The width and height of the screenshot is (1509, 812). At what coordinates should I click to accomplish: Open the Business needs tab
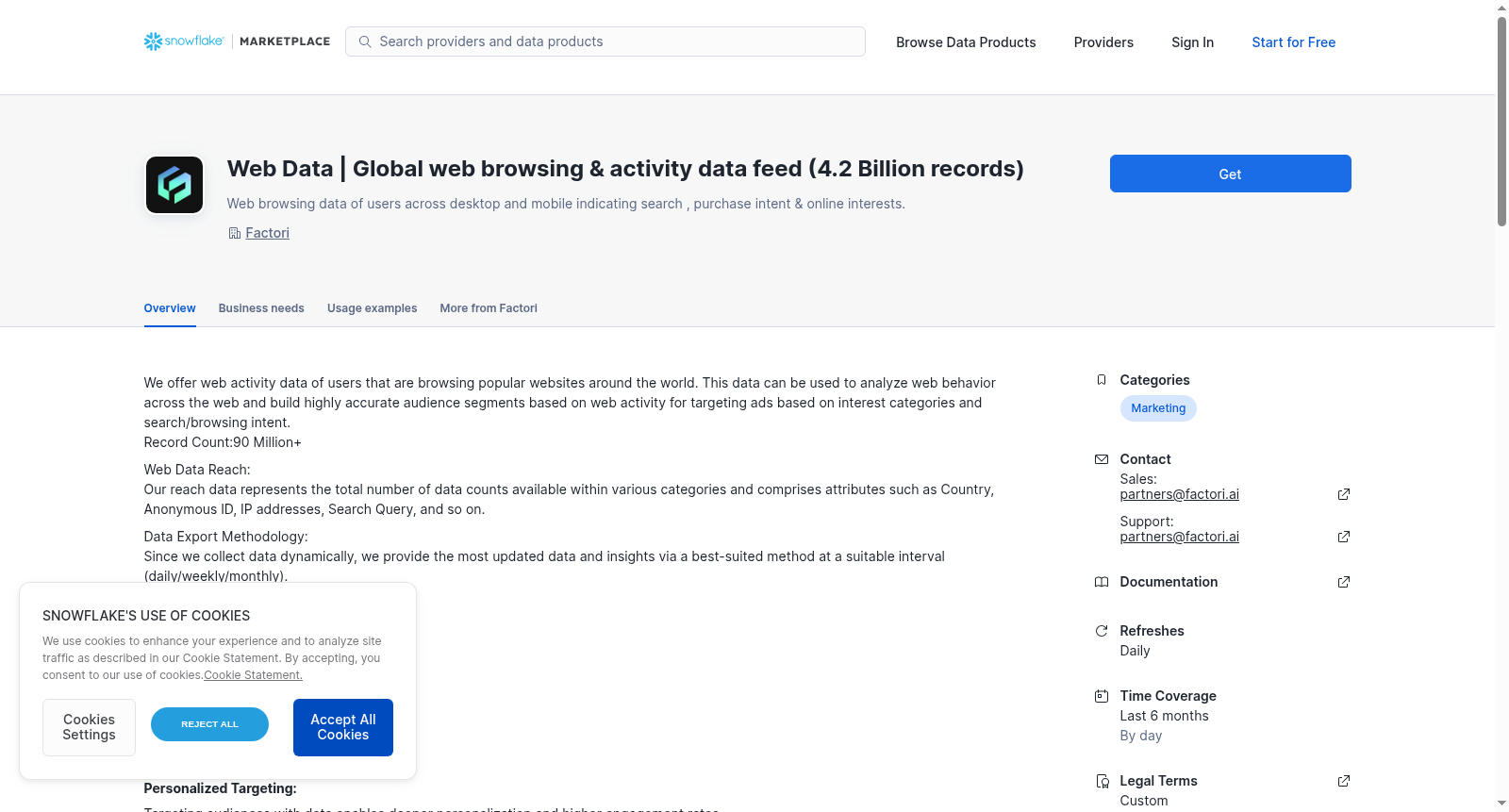point(261,308)
